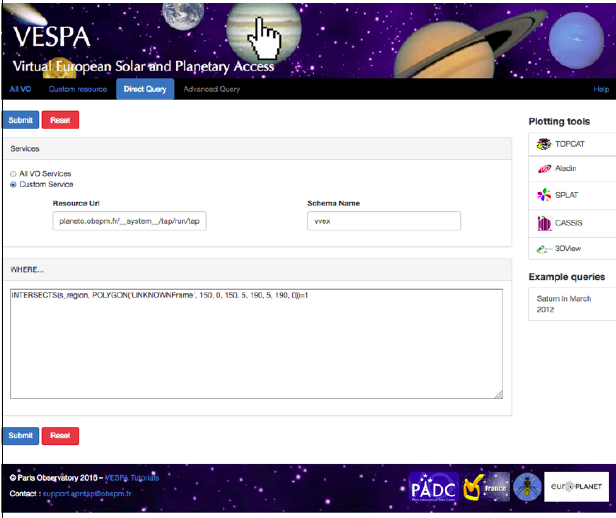The image size is (616, 518).
Task: Switch to the Advanced Query tab
Action: 212,89
